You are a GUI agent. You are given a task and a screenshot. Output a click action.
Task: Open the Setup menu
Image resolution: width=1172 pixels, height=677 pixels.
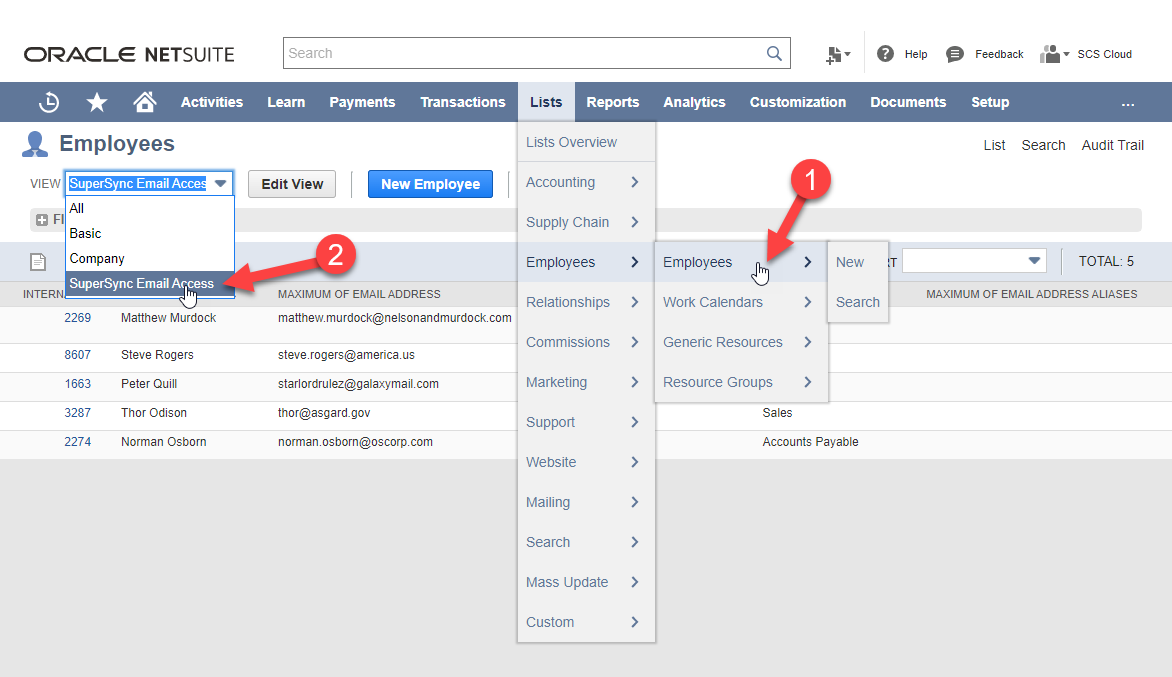(990, 102)
